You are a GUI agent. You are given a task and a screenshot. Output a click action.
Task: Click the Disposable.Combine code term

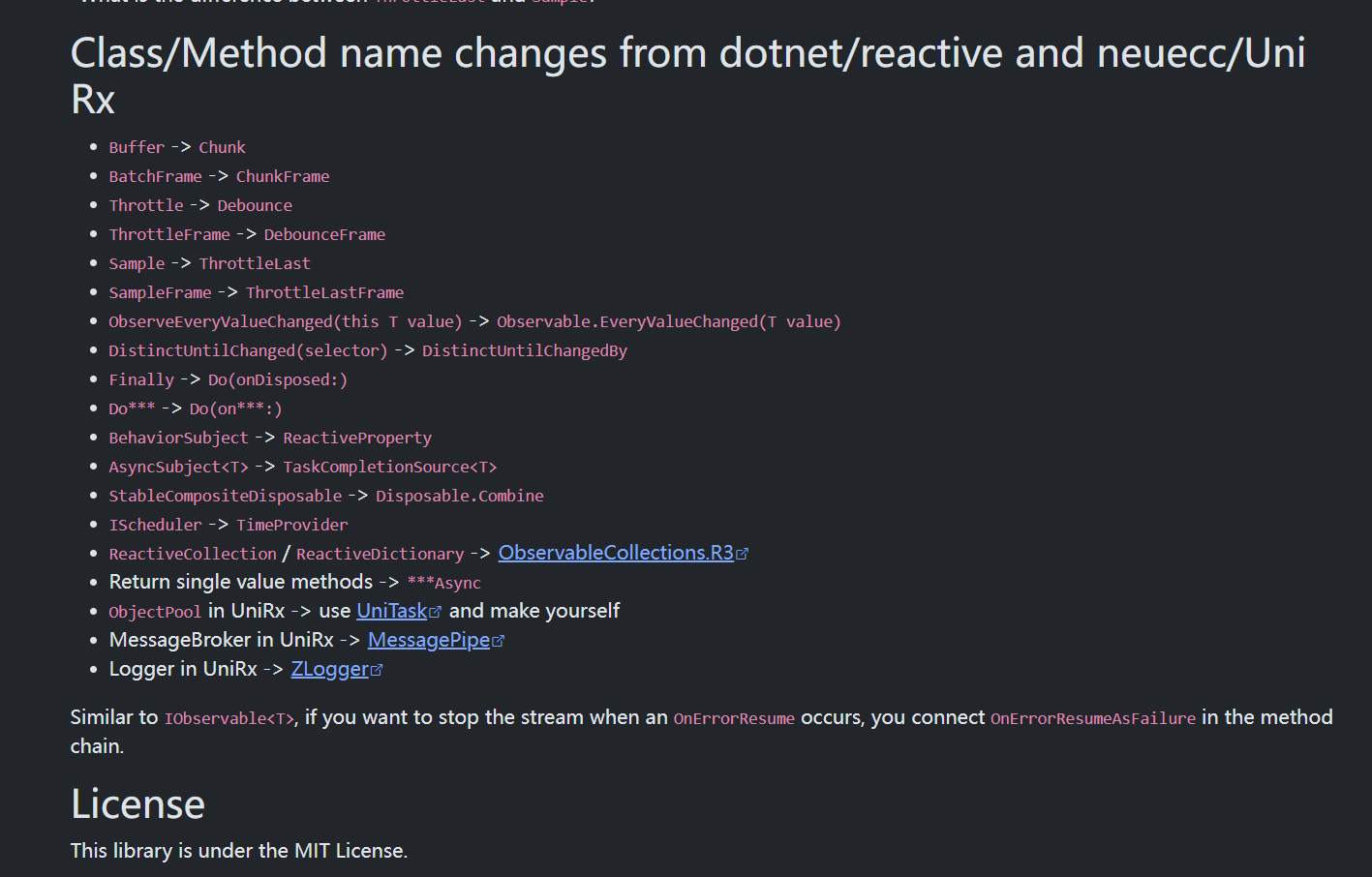459,496
